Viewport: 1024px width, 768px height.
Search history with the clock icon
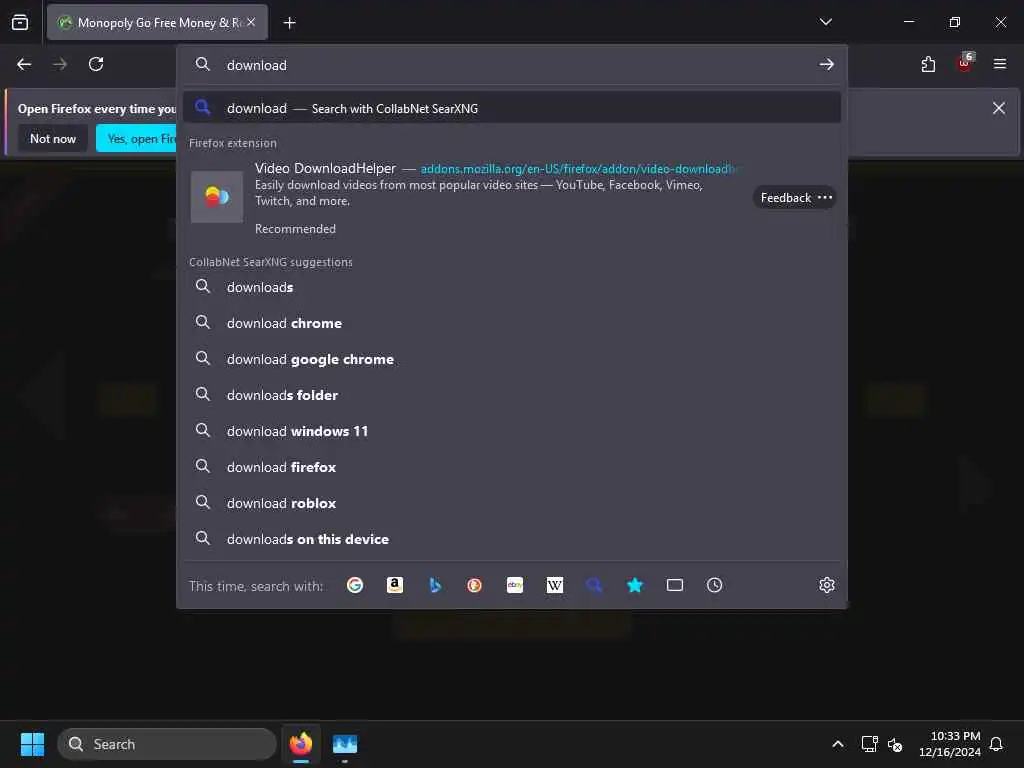pos(714,585)
